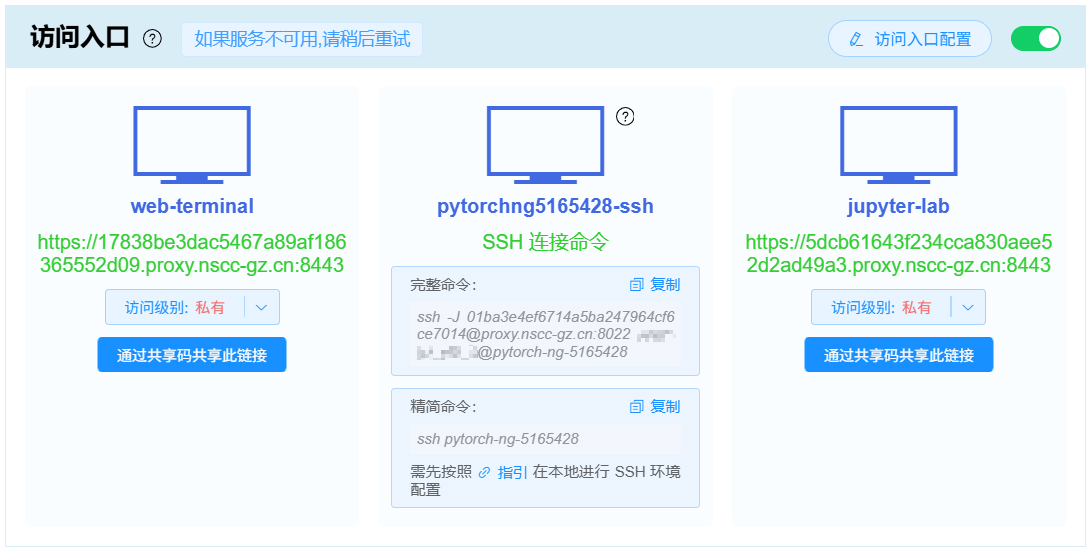Expand jupyter-lab access level dropdown arrow
The width and height of the screenshot is (1092, 552).
click(x=968, y=307)
